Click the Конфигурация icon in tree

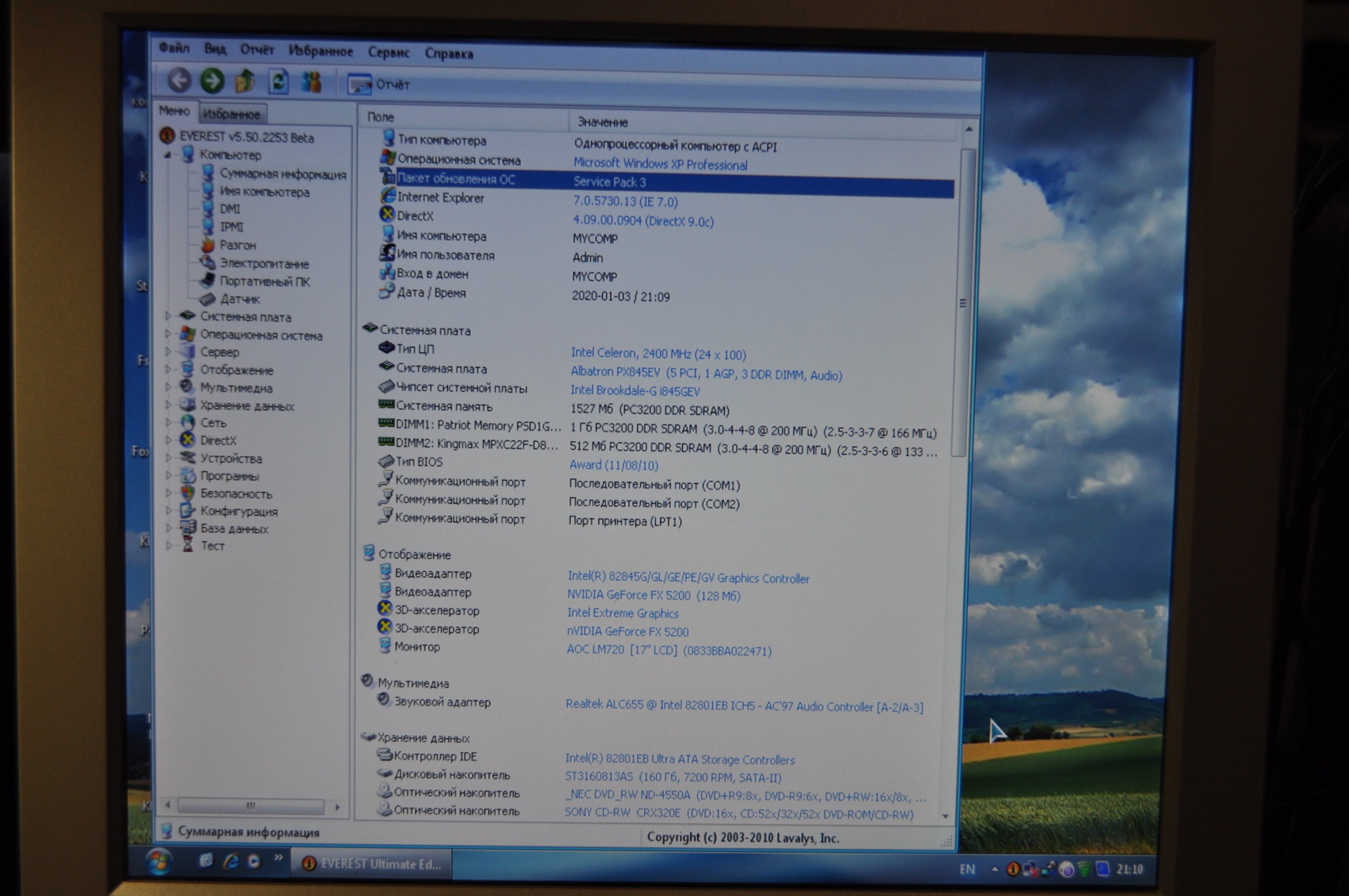point(188,510)
